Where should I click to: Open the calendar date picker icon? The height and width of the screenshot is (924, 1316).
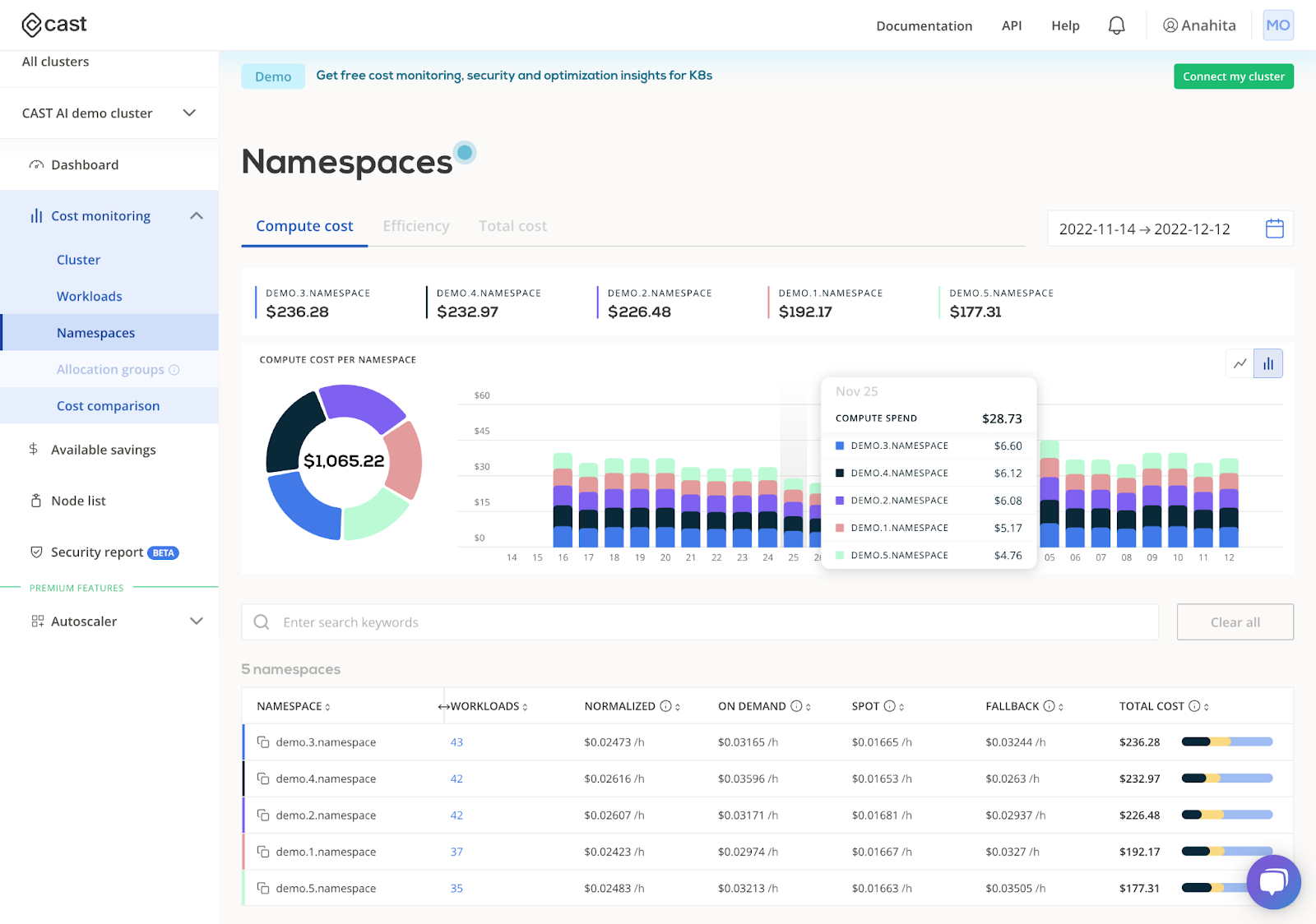pyautogui.click(x=1274, y=229)
